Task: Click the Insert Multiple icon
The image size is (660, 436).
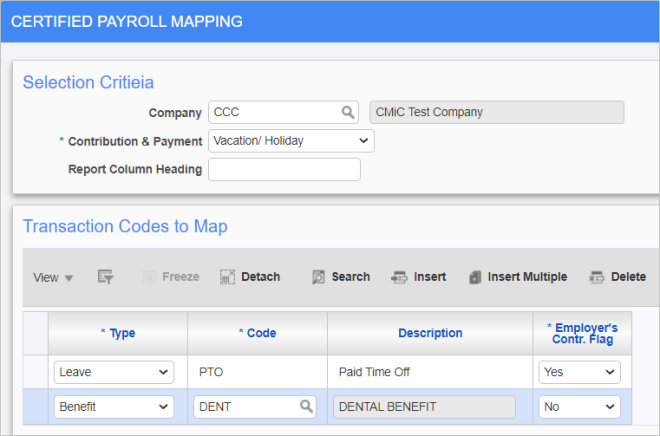Action: pos(475,277)
